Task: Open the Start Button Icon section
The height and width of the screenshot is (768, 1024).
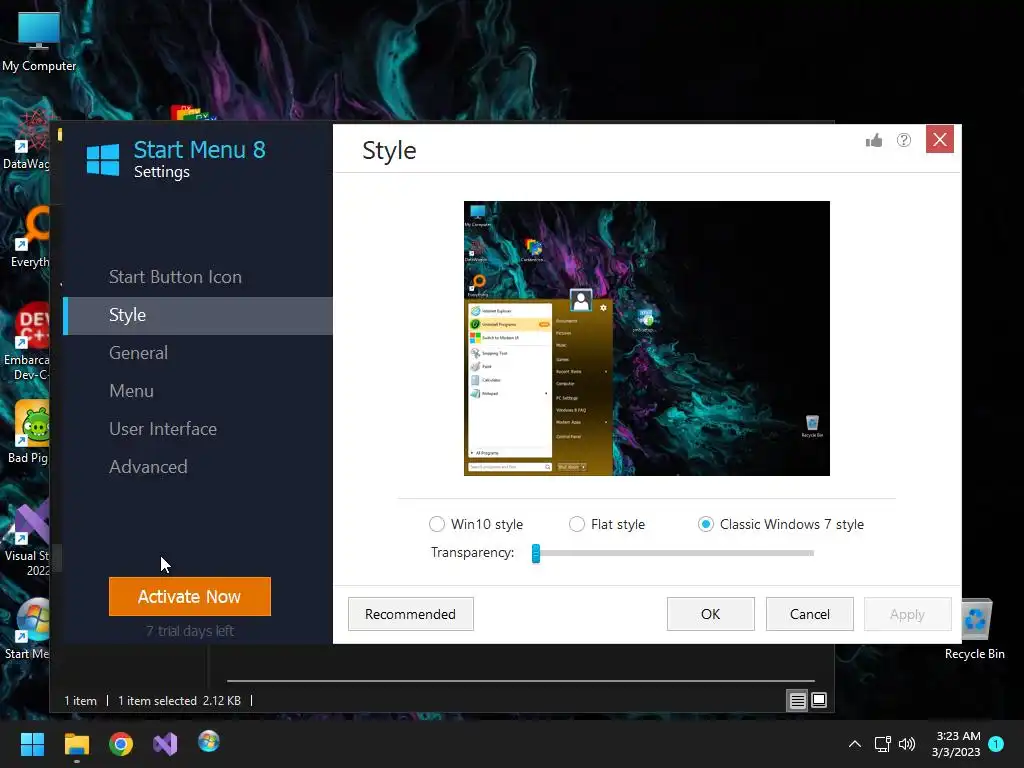Action: point(175,277)
